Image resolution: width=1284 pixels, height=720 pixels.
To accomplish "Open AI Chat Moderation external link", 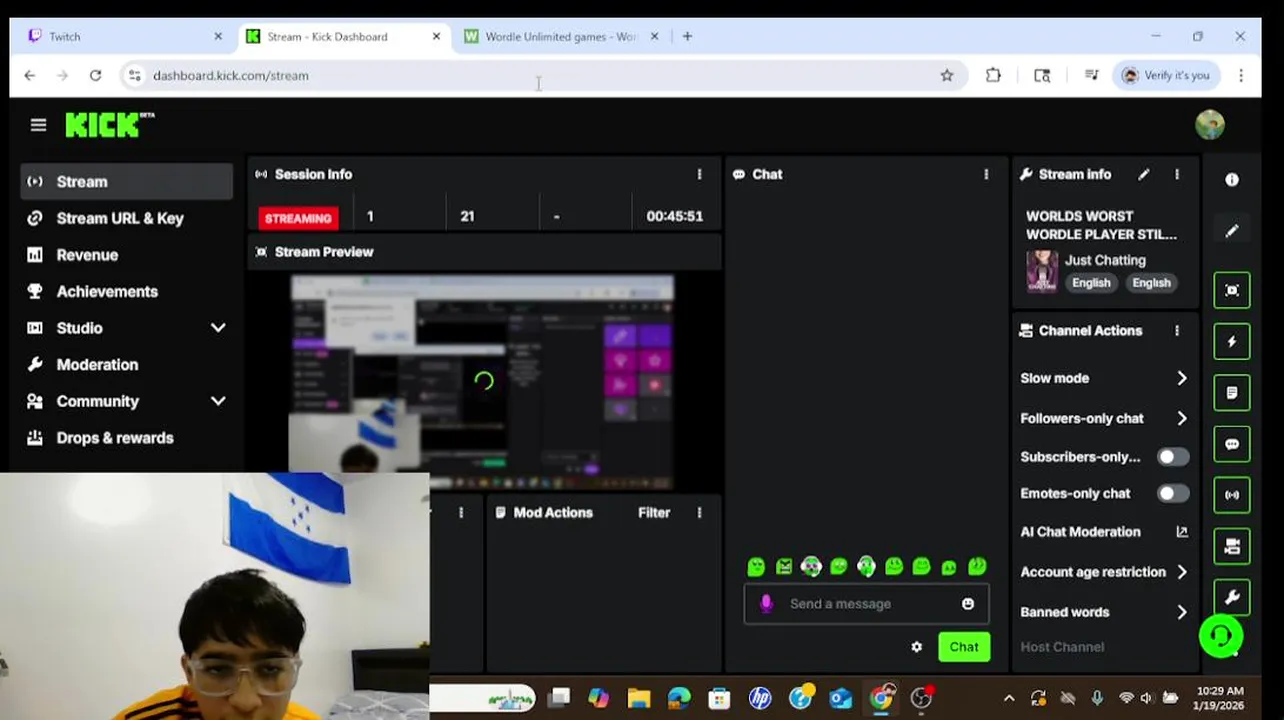I will click(1182, 532).
